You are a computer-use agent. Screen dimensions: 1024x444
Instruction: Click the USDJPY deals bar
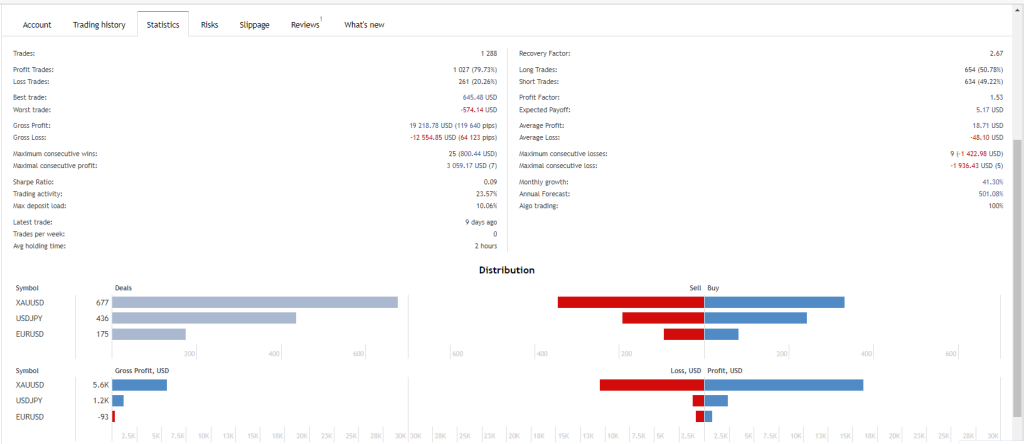(204, 318)
